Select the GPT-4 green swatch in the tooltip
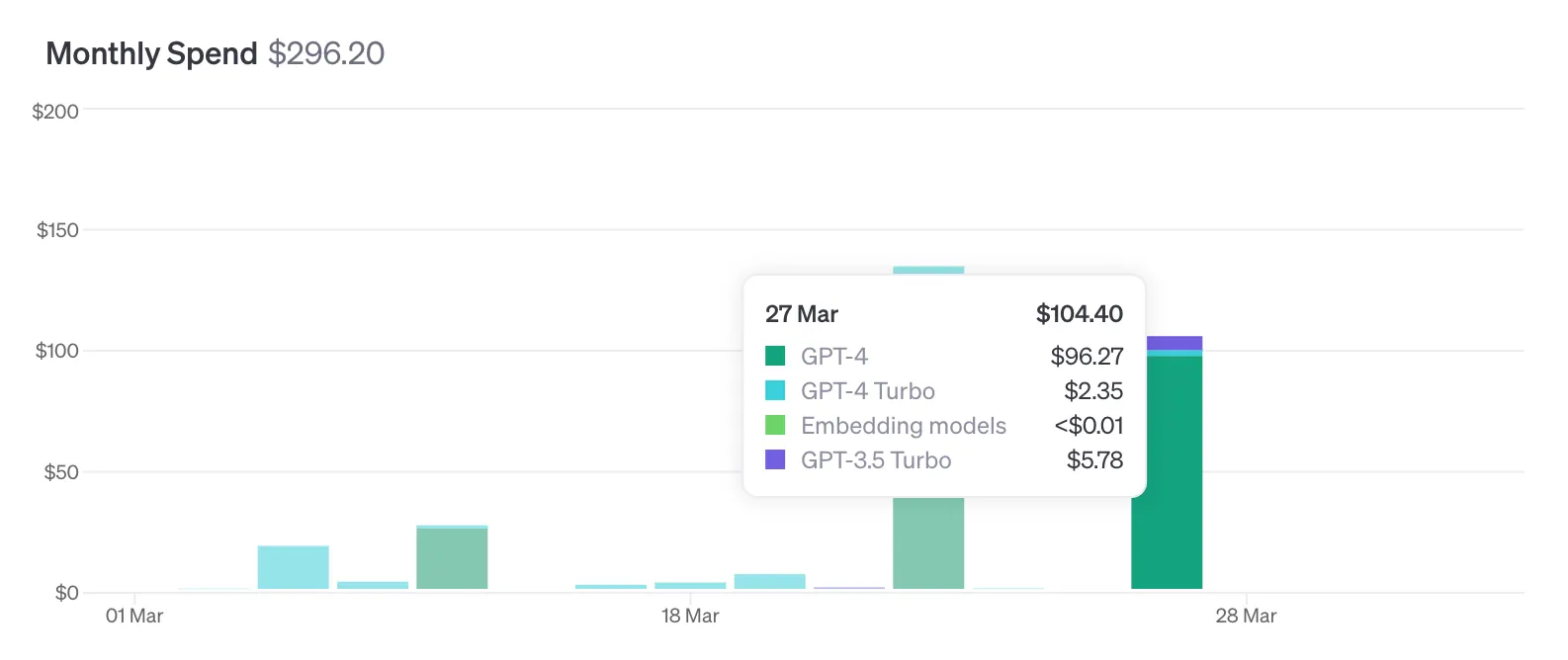Screen dimensions: 1568x660 [775, 356]
